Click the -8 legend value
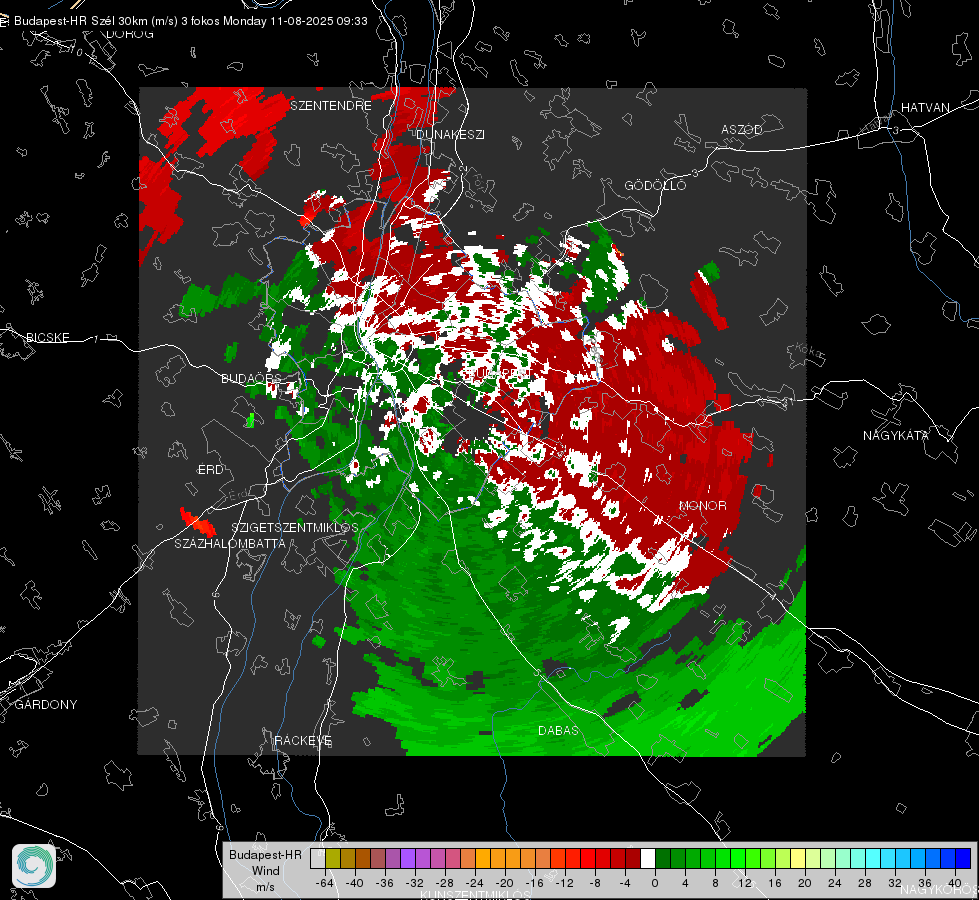Screen dimensions: 979x900 [x=594, y=883]
